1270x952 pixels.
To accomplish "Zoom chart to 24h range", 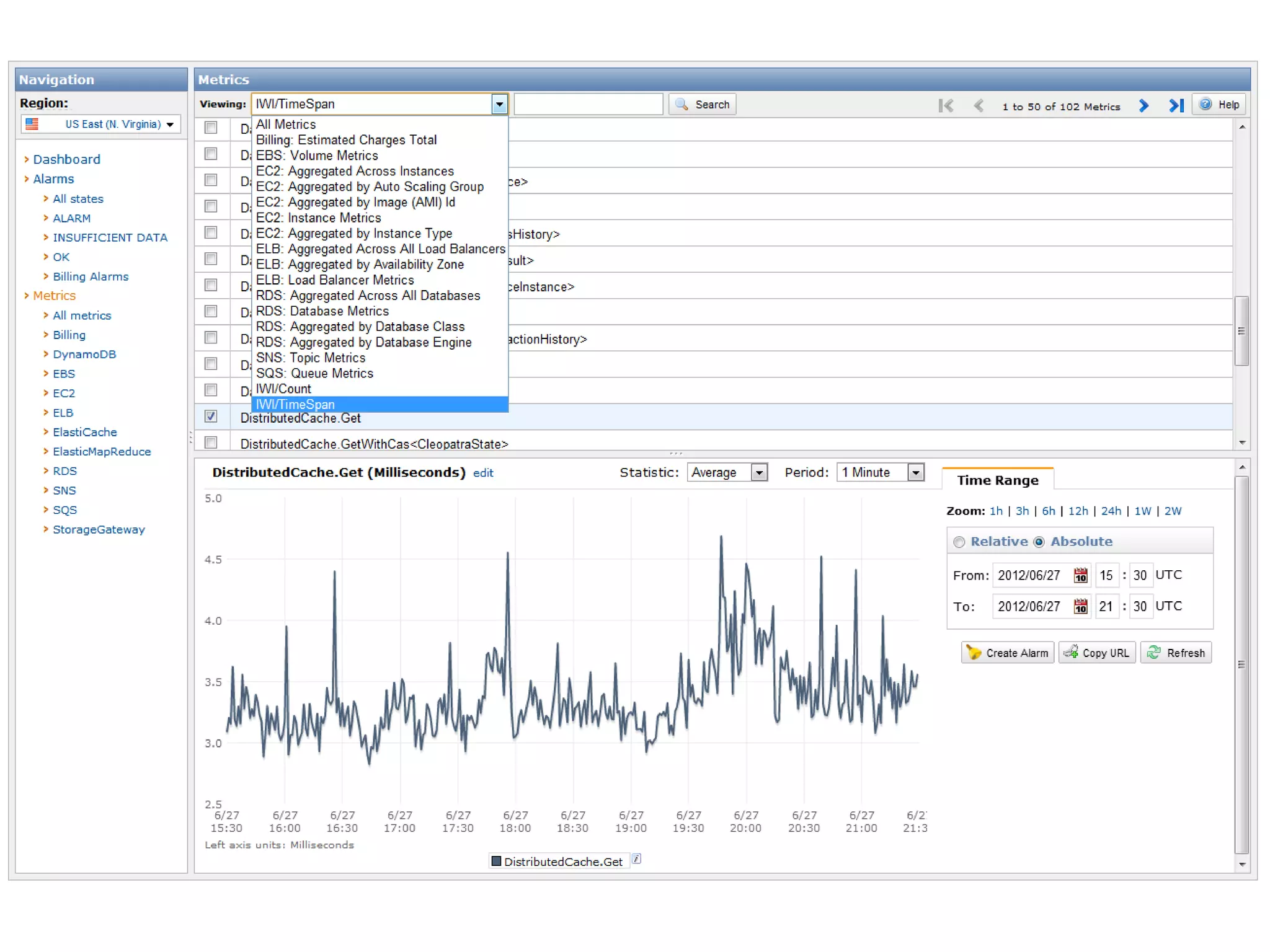I will point(1111,511).
